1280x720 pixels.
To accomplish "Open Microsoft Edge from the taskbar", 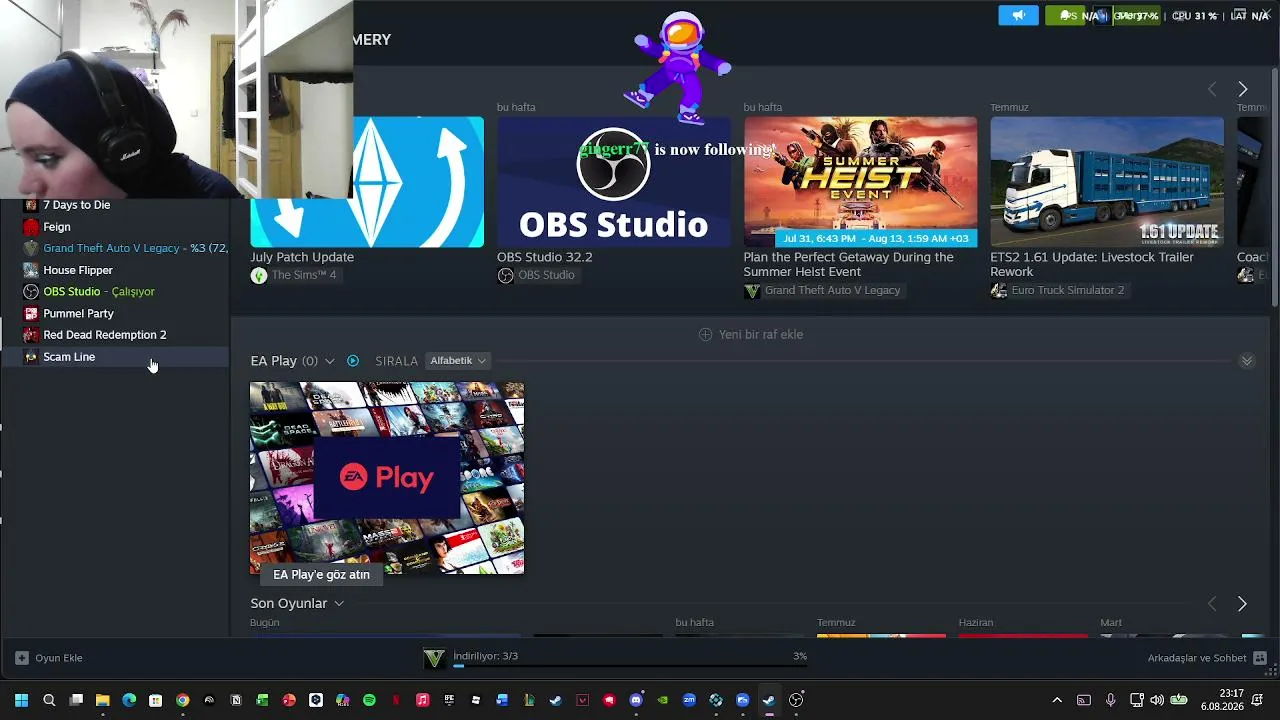I will pyautogui.click(x=129, y=700).
